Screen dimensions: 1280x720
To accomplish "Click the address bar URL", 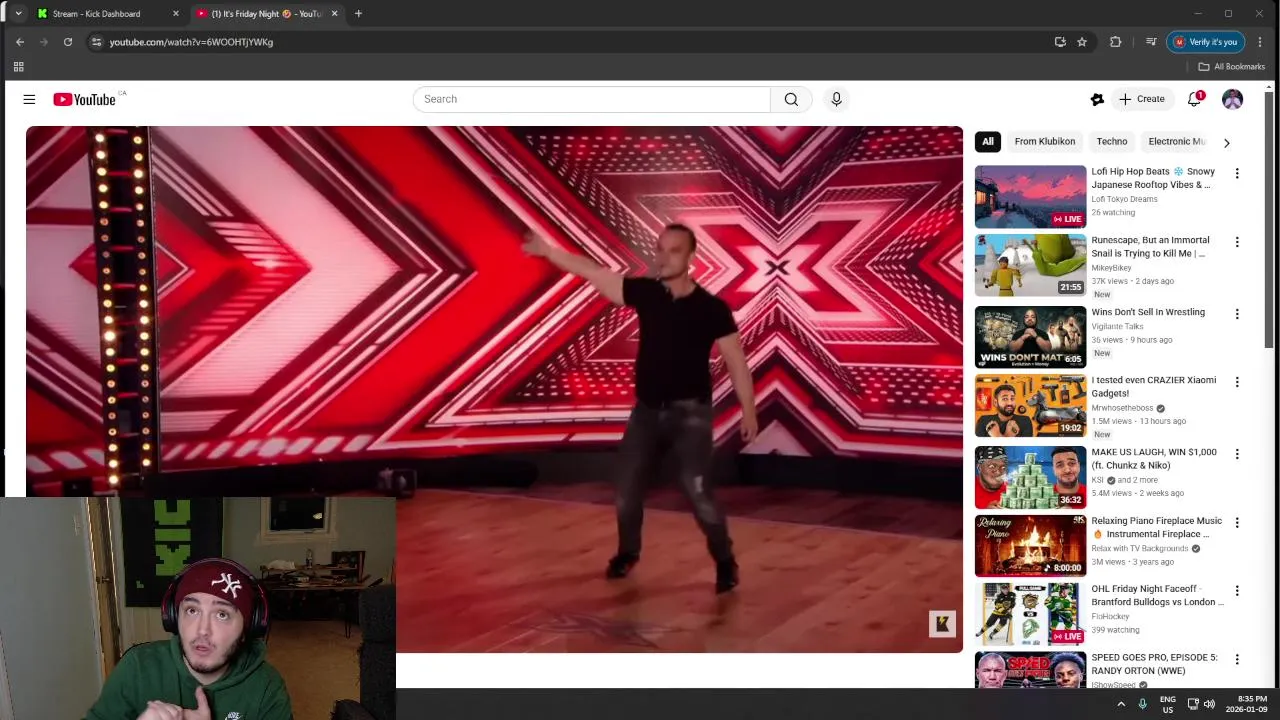I will click(x=191, y=42).
